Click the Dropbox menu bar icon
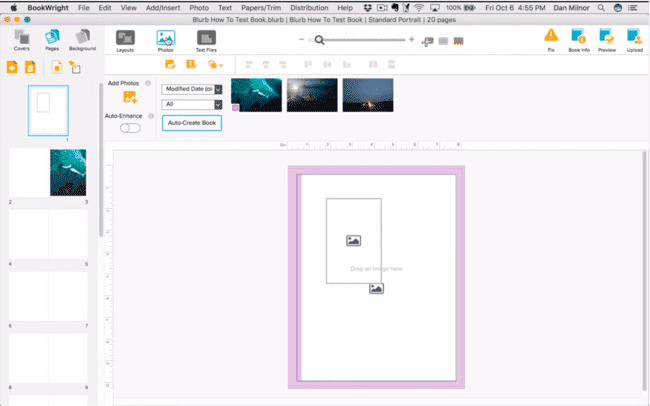Screen dimensions: 650x406 click(x=367, y=7)
